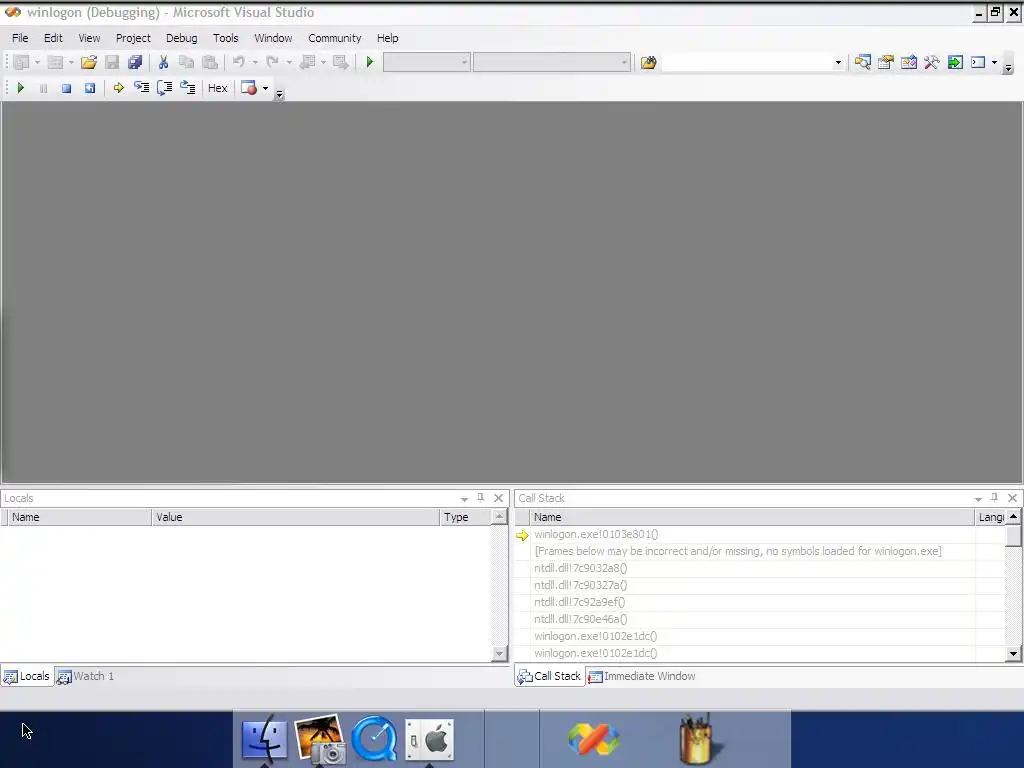Click the Restart debugging icon
The width and height of the screenshot is (1024, 768).
click(89, 88)
